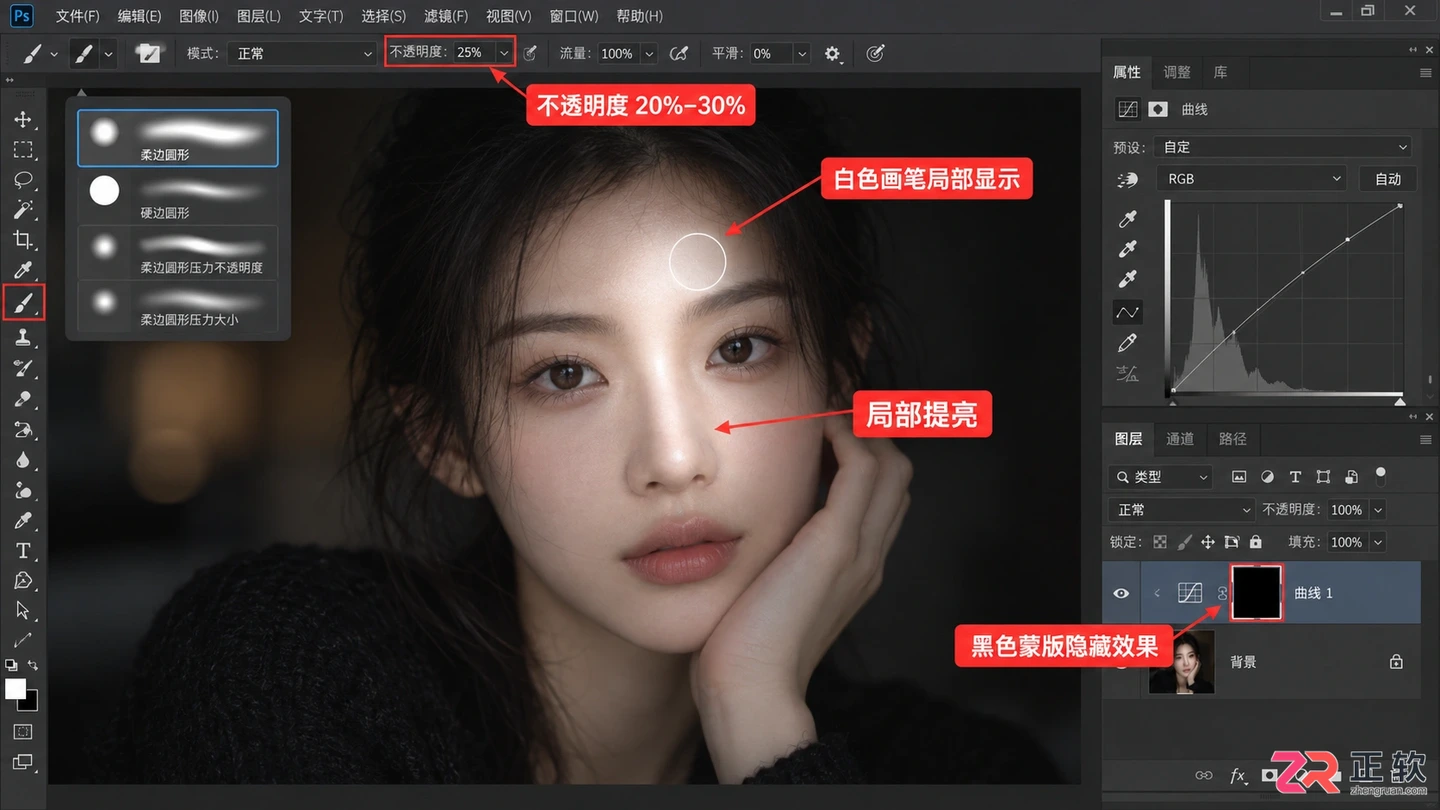This screenshot has height=810, width=1440.
Task: Select the Horizontal Type tool
Action: pos(23,551)
